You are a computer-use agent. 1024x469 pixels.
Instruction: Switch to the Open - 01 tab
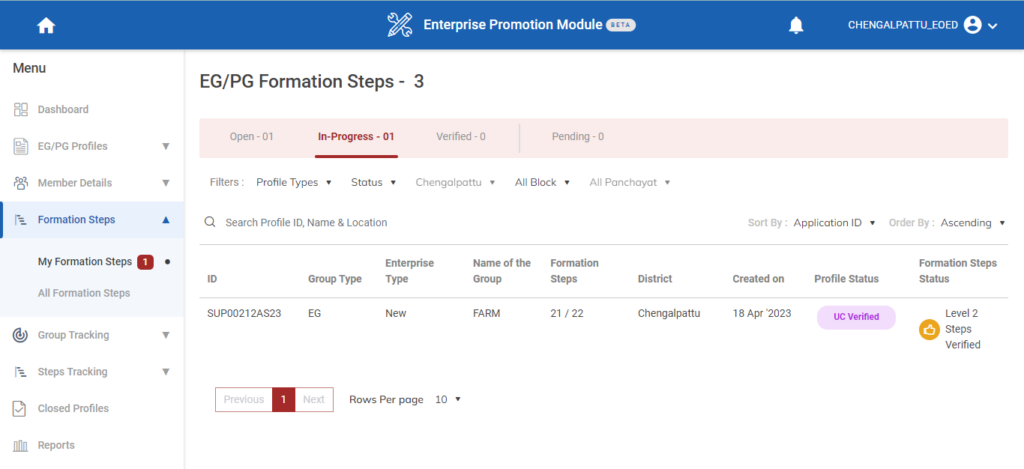251,137
